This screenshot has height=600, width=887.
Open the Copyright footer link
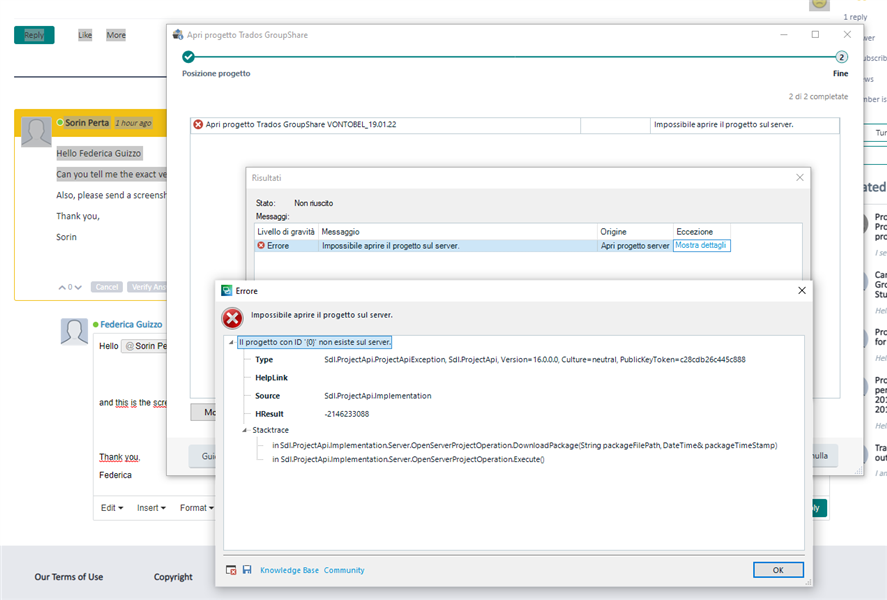[173, 577]
